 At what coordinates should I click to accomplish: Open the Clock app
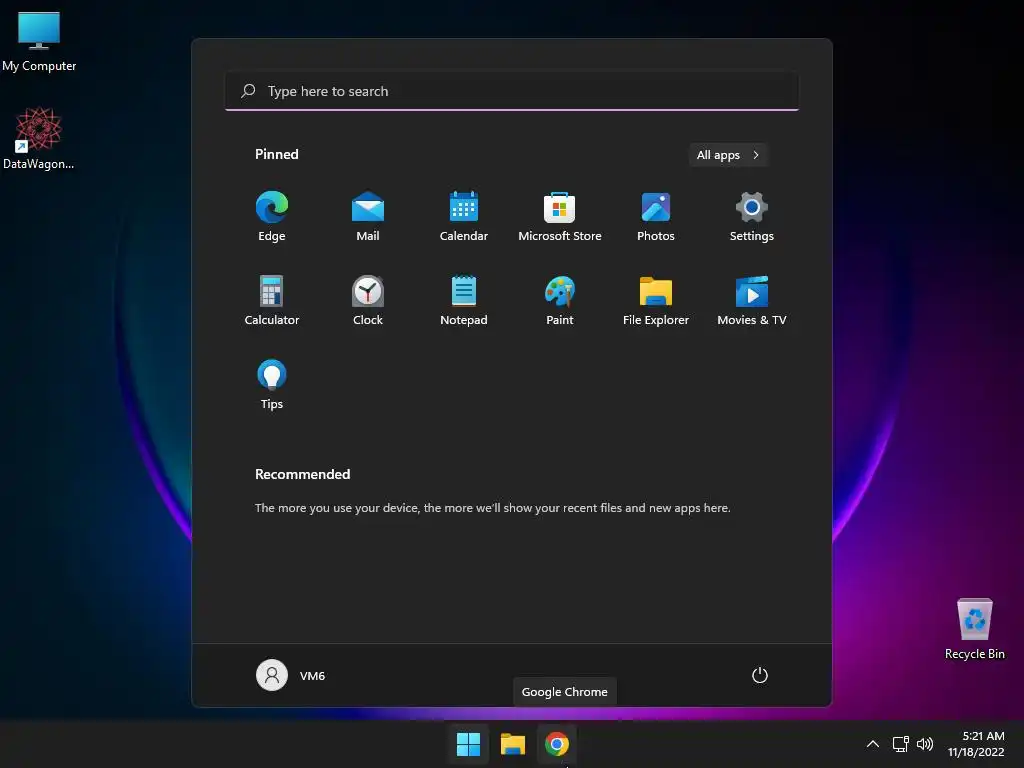pos(368,300)
